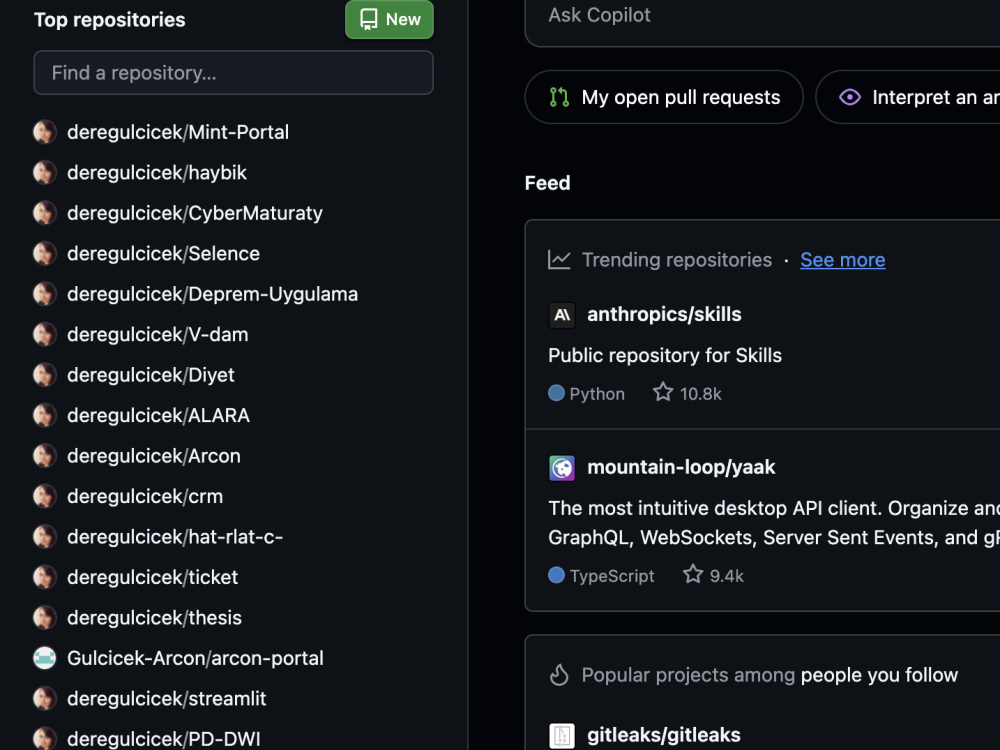Open deregulcicek/hat-rlat-c- repository
Screen dimensions: 1000x750
(175, 537)
